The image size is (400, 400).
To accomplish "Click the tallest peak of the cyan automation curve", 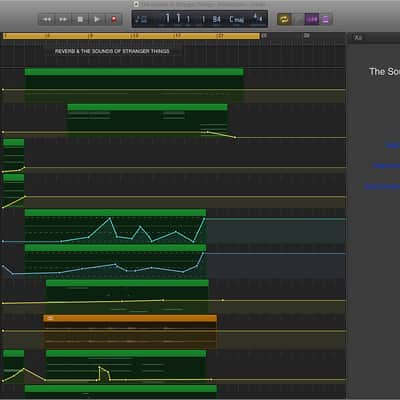I will point(110,218).
